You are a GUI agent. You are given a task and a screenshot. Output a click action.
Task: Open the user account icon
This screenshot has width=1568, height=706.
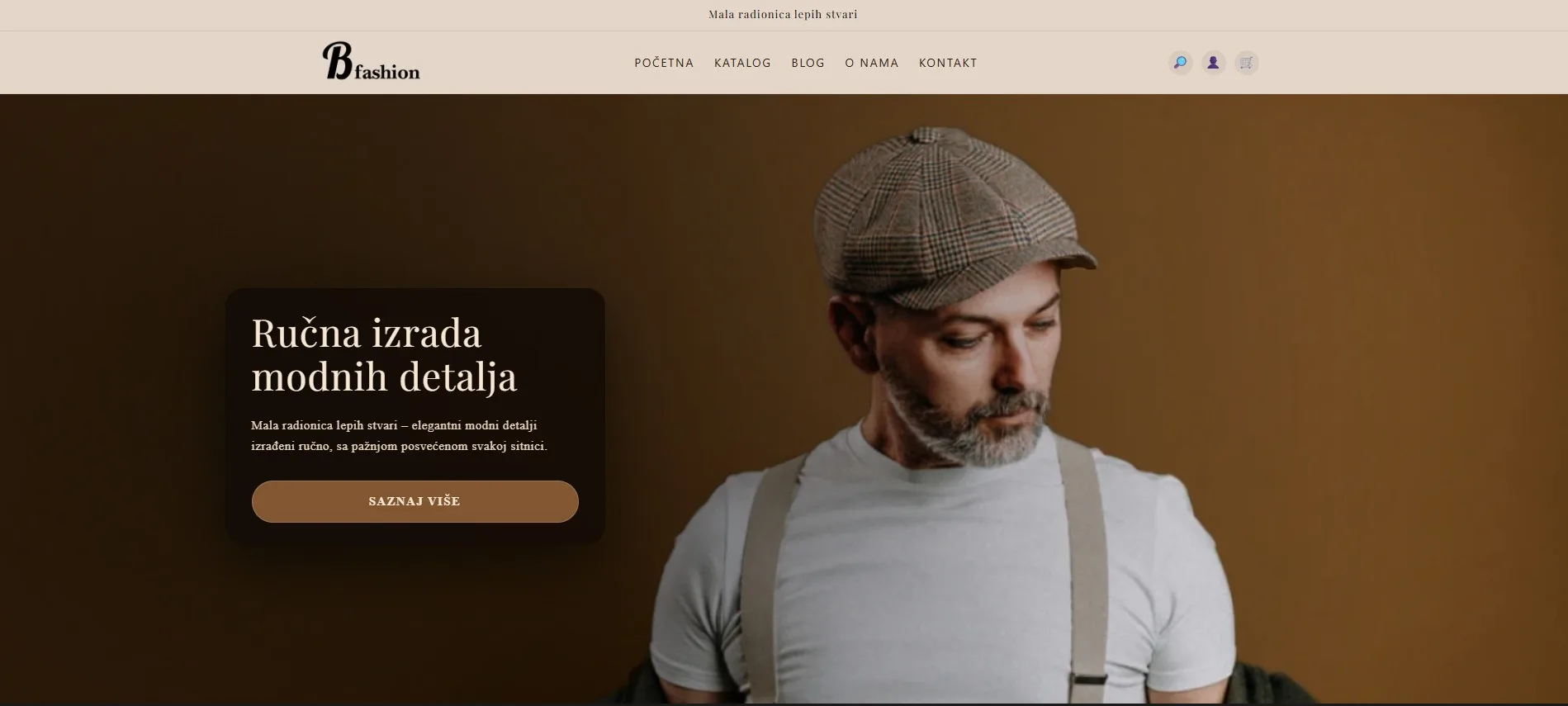coord(1213,63)
